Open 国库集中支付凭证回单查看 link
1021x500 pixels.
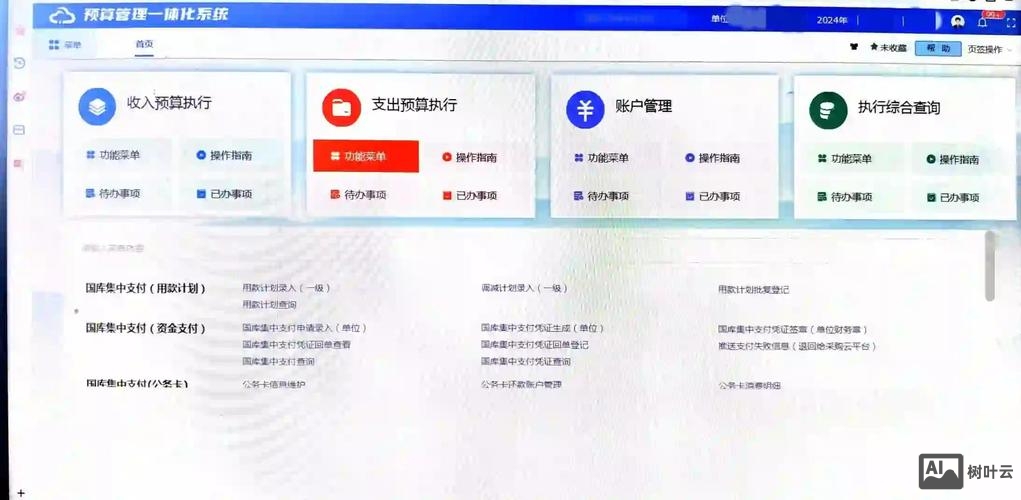tap(296, 344)
